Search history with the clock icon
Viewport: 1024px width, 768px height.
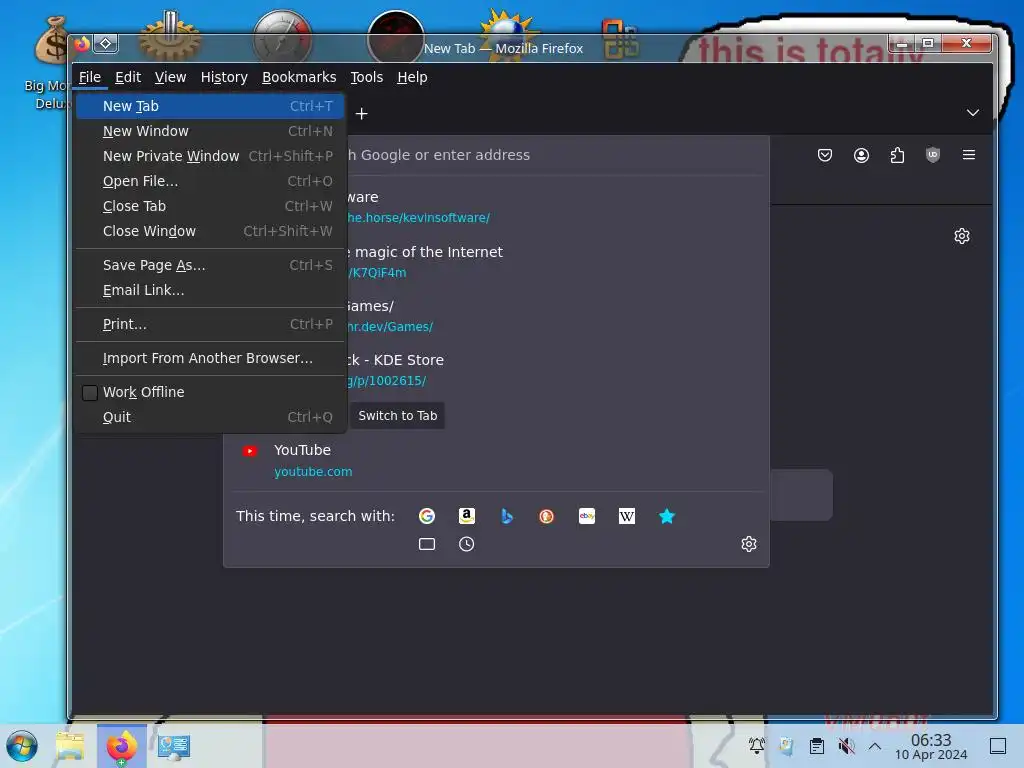click(x=466, y=544)
